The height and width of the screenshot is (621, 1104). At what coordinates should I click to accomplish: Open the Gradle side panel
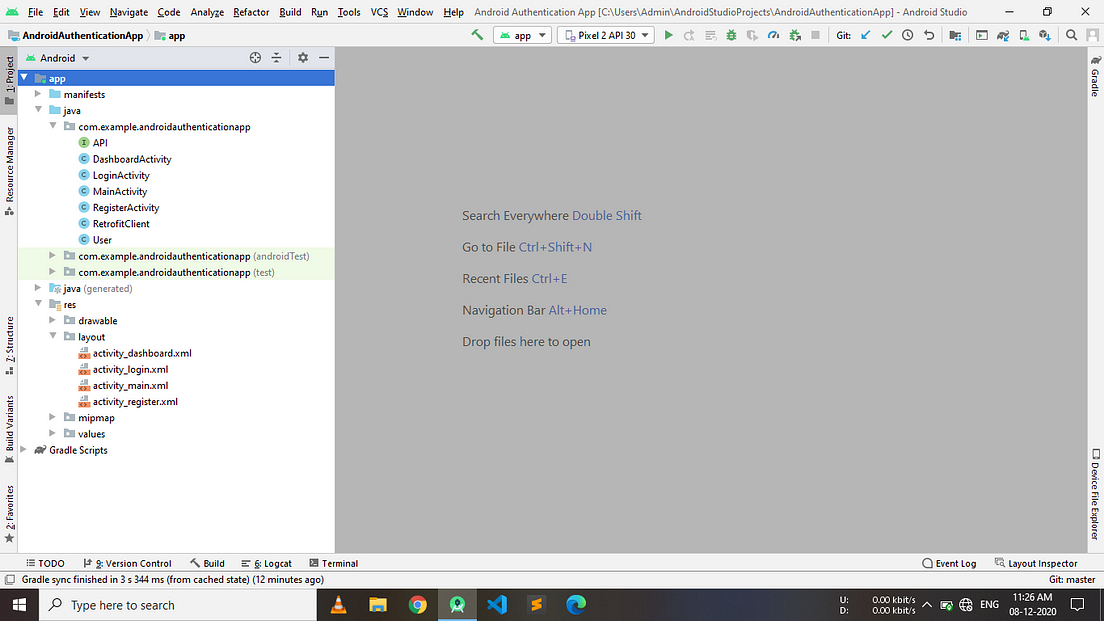(x=1096, y=75)
